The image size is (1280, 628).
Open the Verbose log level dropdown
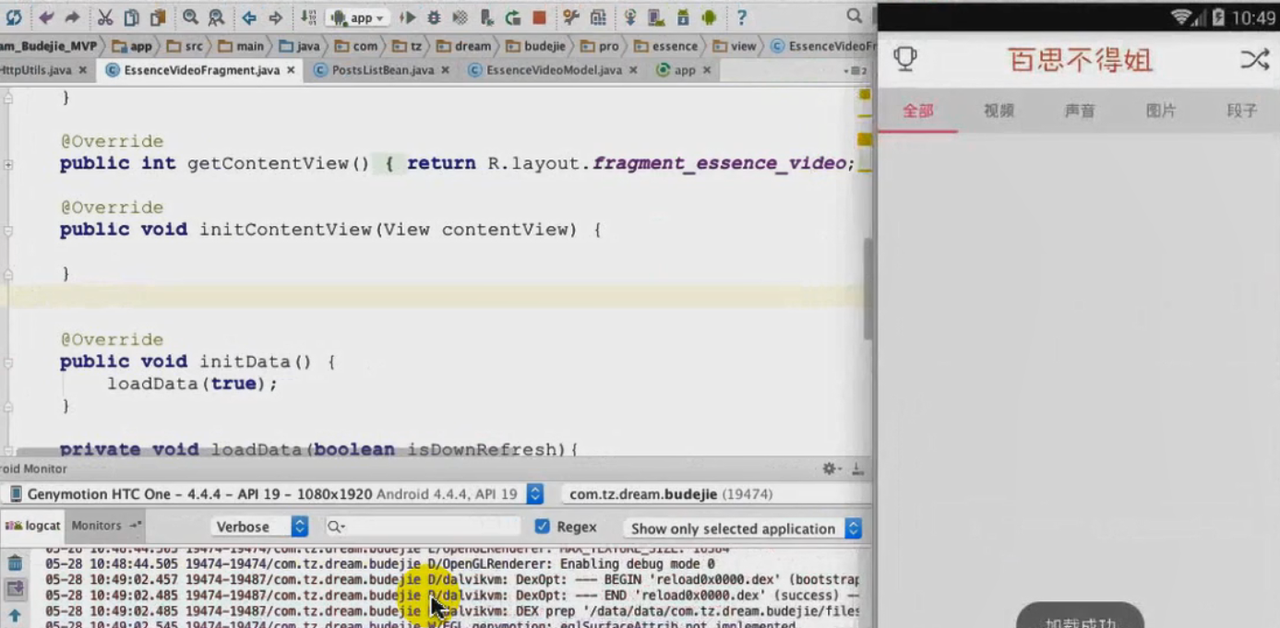[x=260, y=527]
